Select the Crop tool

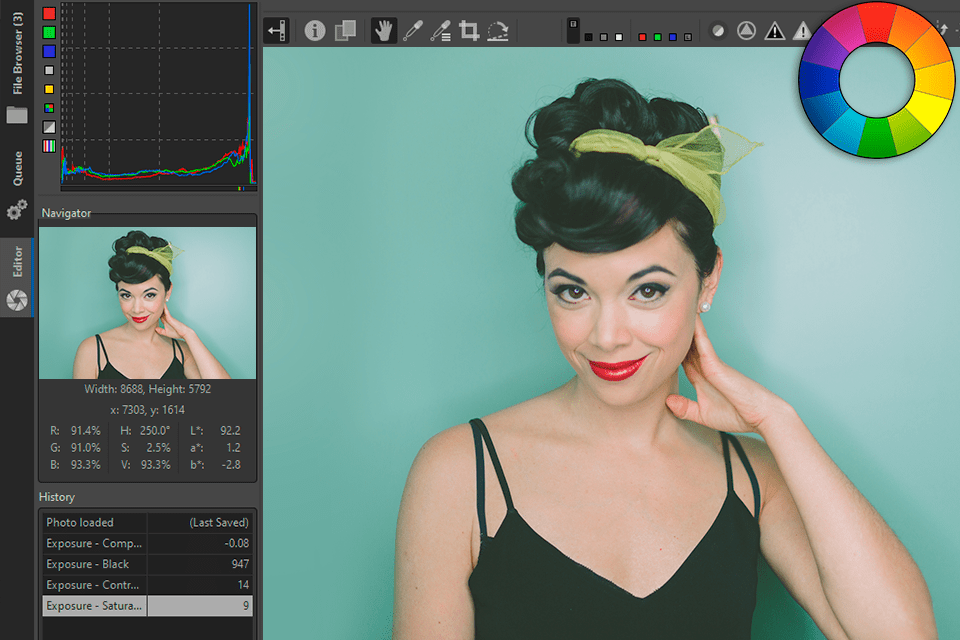(469, 32)
